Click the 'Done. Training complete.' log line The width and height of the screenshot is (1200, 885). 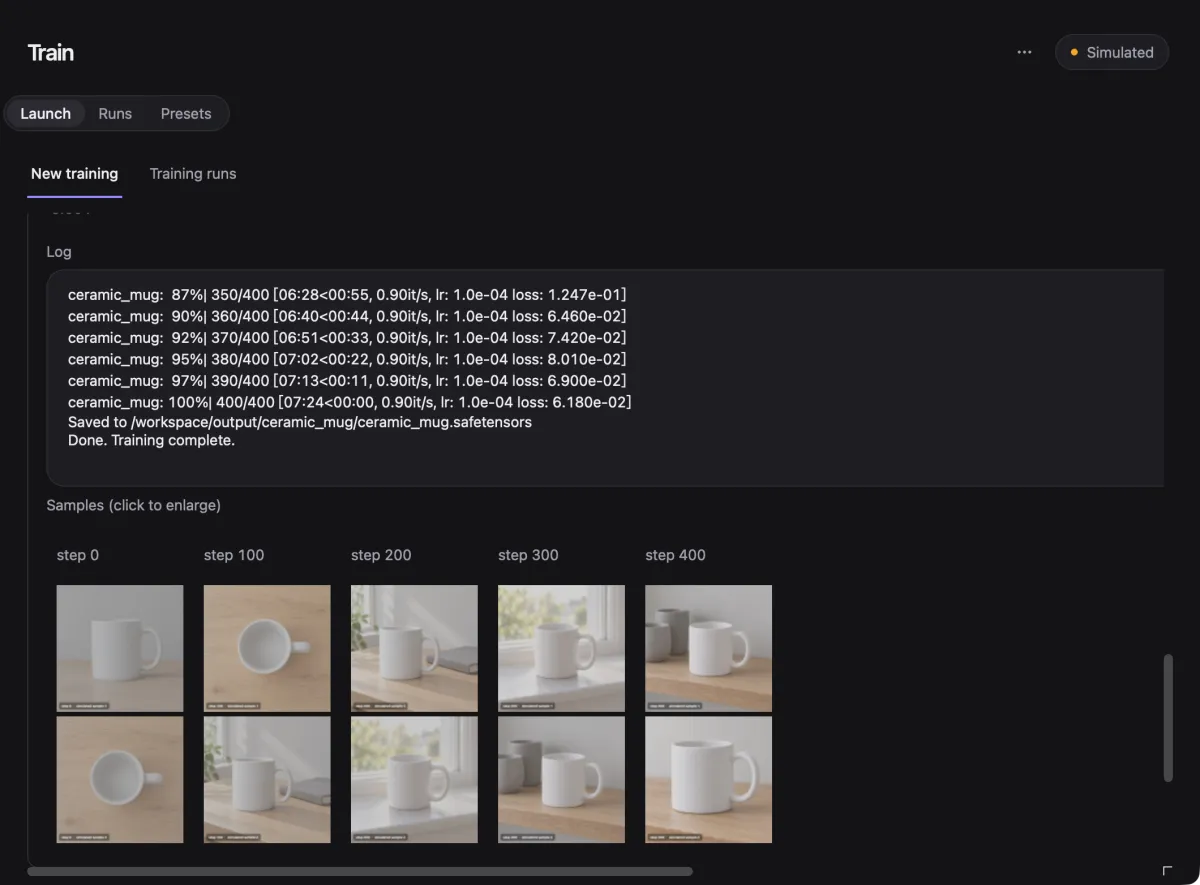coord(151,440)
